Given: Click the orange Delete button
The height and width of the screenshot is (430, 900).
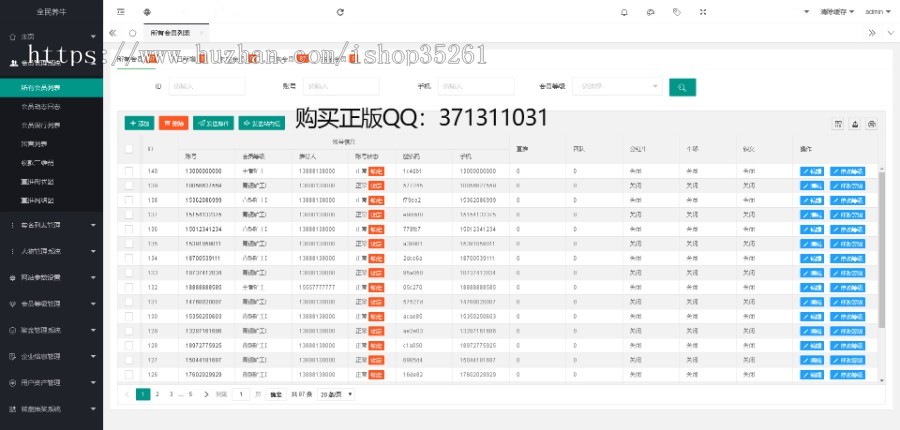Looking at the screenshot, I should (x=173, y=123).
